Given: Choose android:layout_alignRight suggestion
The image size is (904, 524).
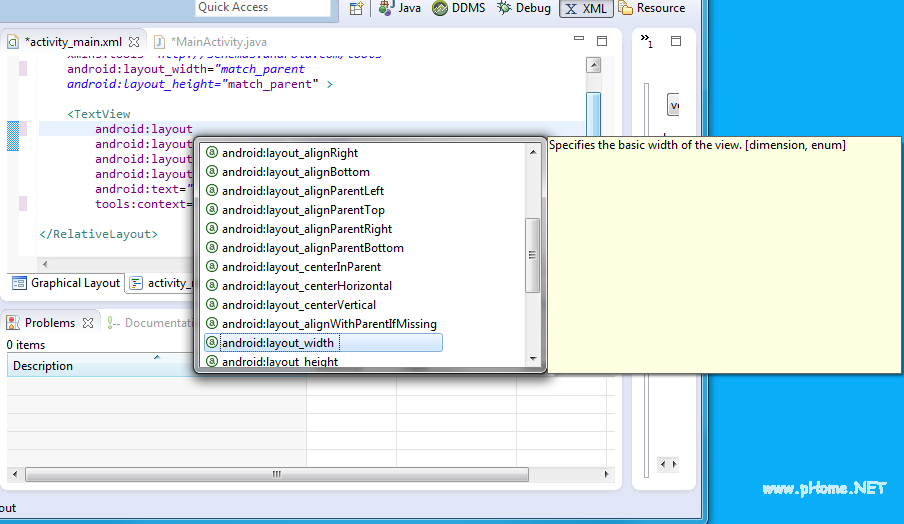Looking at the screenshot, I should (290, 153).
